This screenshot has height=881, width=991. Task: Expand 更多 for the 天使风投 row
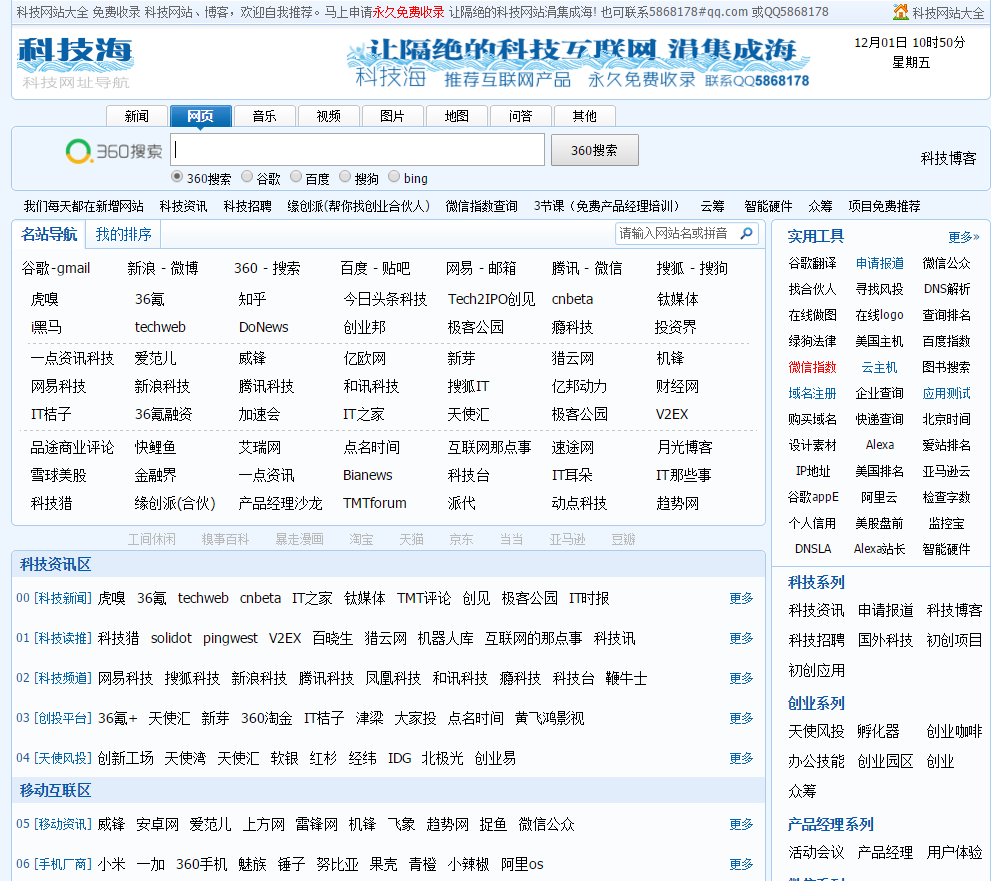coord(741,758)
